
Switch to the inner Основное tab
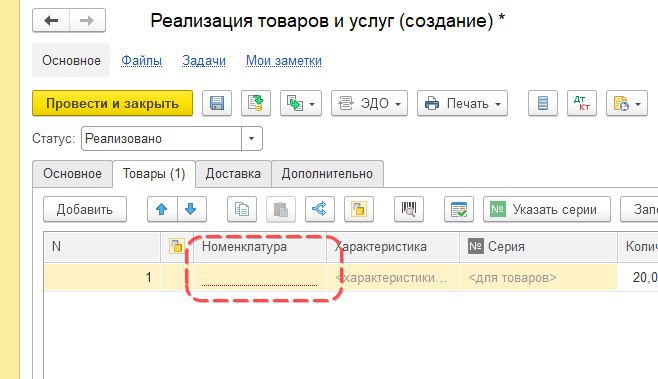tap(72, 174)
